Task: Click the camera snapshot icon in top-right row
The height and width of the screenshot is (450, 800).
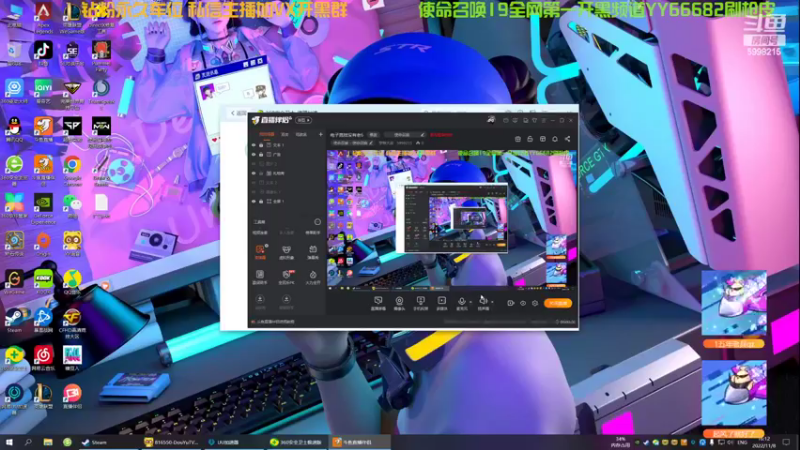Action: point(518,139)
